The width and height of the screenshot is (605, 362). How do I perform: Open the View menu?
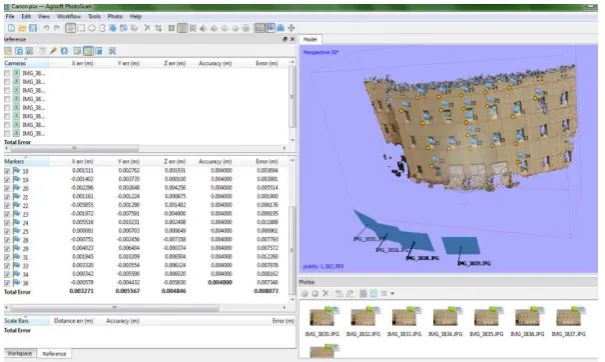coord(44,16)
